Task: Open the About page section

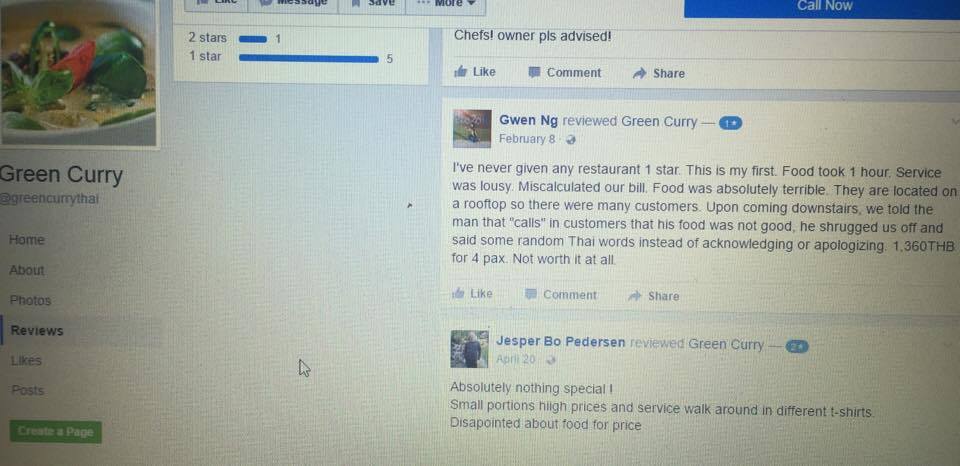Action: (27, 270)
